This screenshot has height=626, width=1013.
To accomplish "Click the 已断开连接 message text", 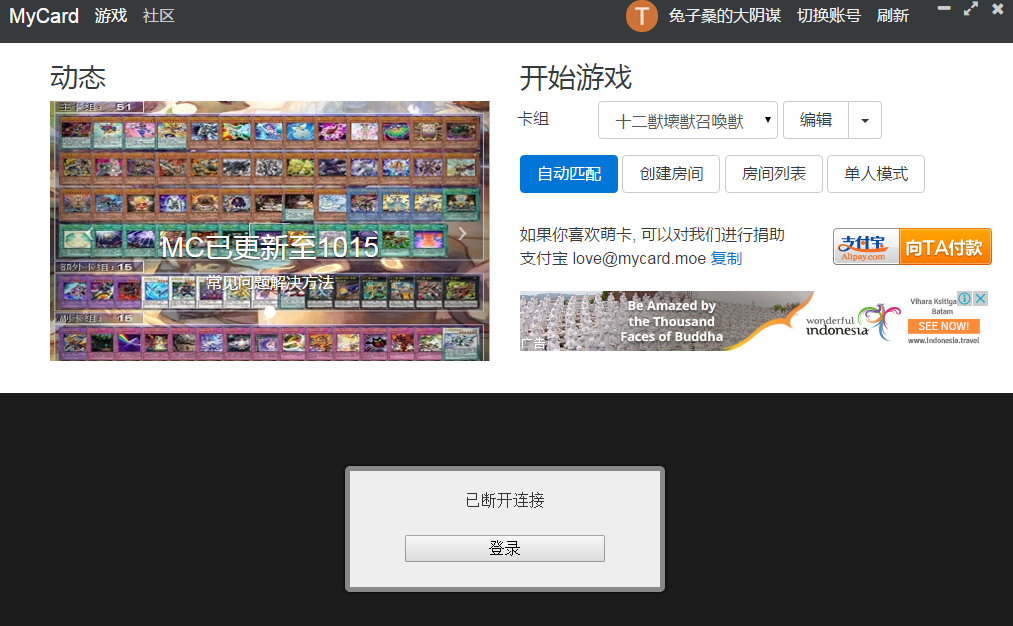I will 505,500.
